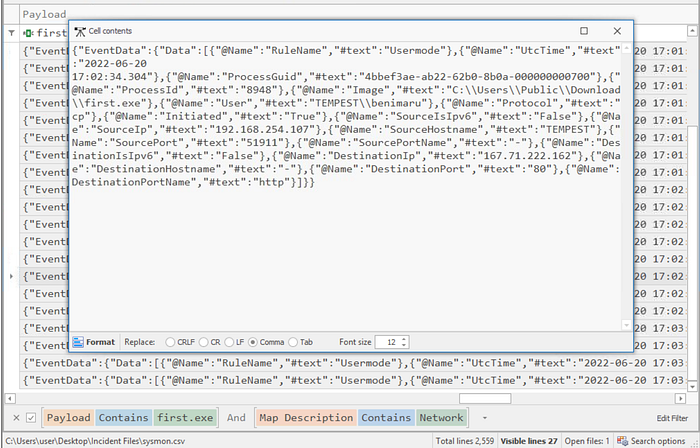Screen dimensions: 700x448
Task: Click the Payload column header
Action: coord(44,14)
